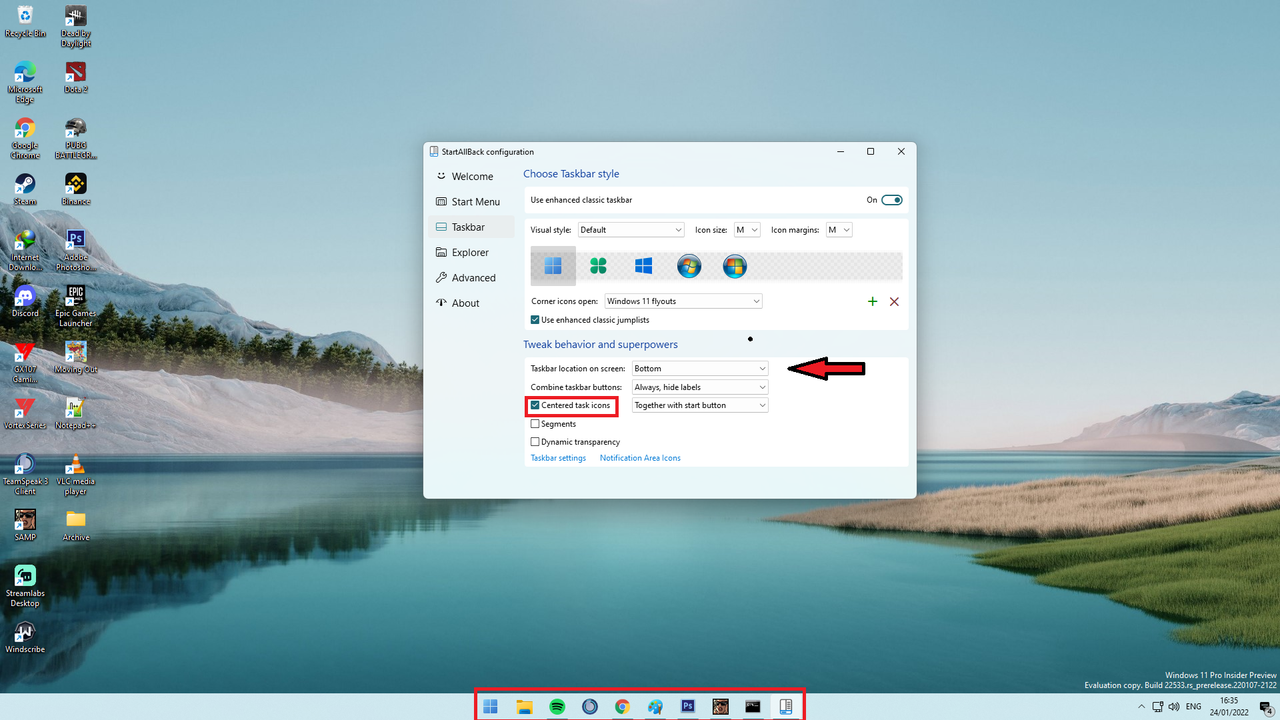1280x720 pixels.
Task: Open Google Chrome desktop shortcut
Action: tap(25, 138)
